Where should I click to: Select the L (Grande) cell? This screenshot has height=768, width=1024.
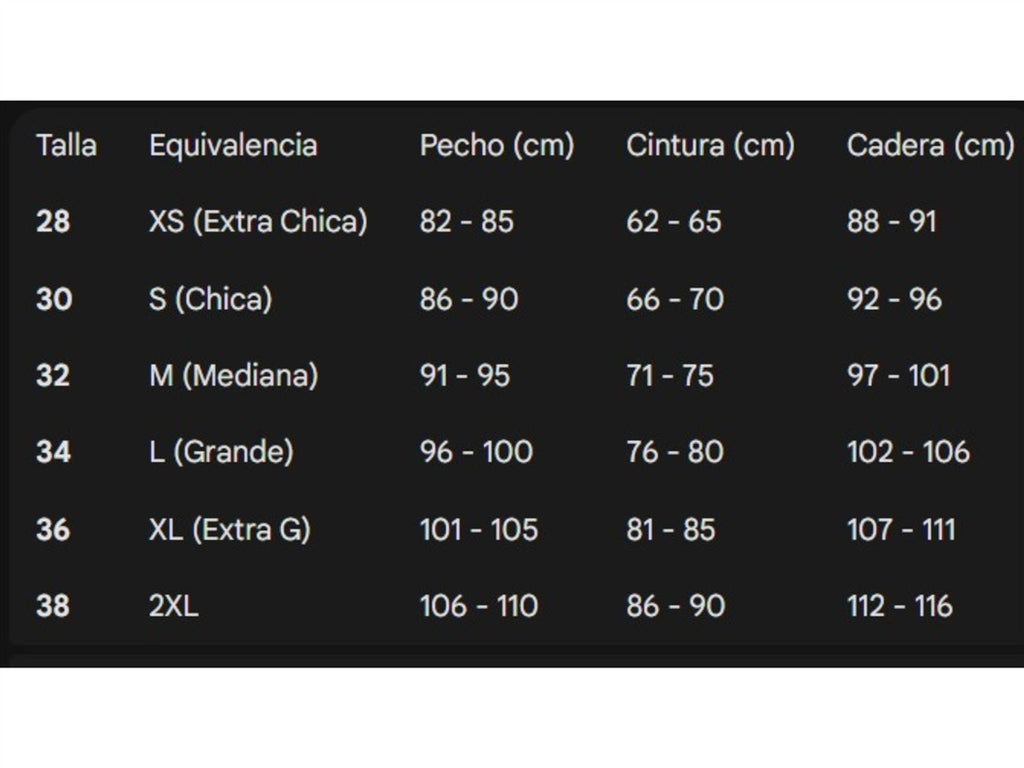click(x=221, y=452)
